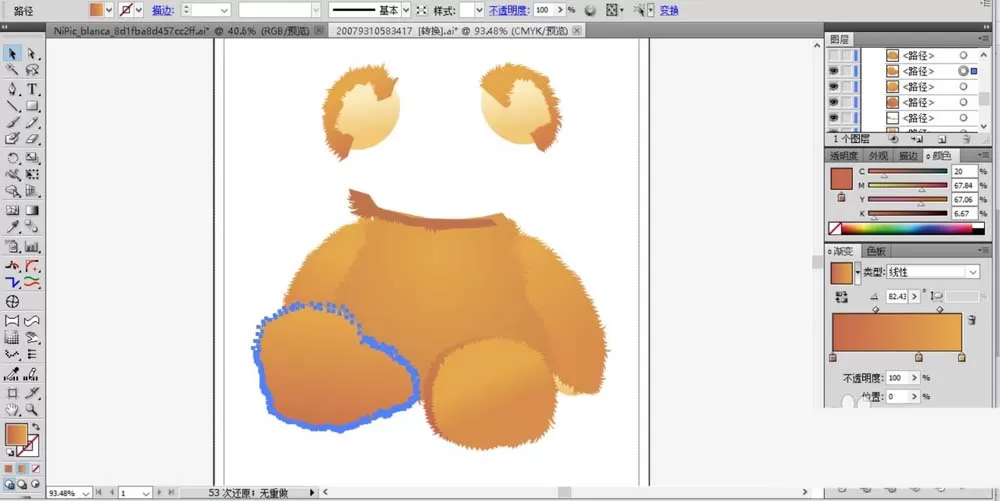Click the M magenta color slider
The image size is (1000, 501).
(x=908, y=185)
